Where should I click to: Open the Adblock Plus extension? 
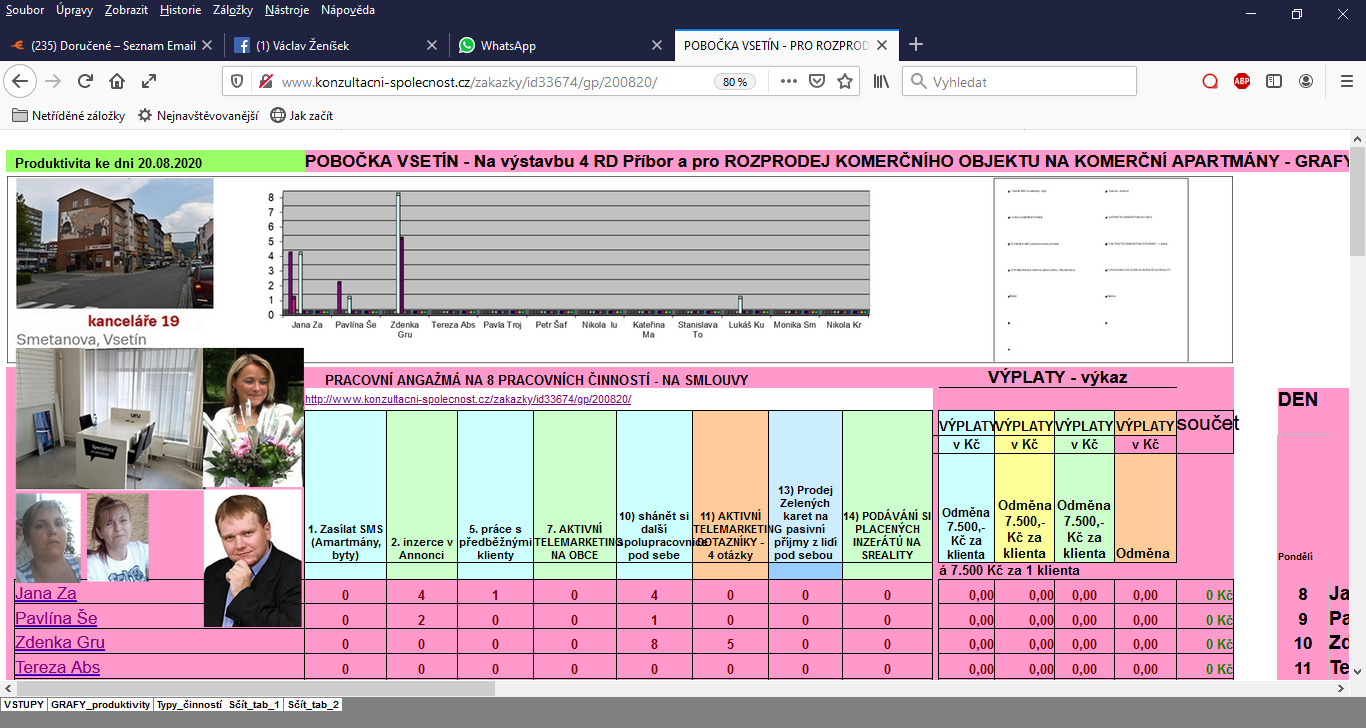pos(1242,81)
